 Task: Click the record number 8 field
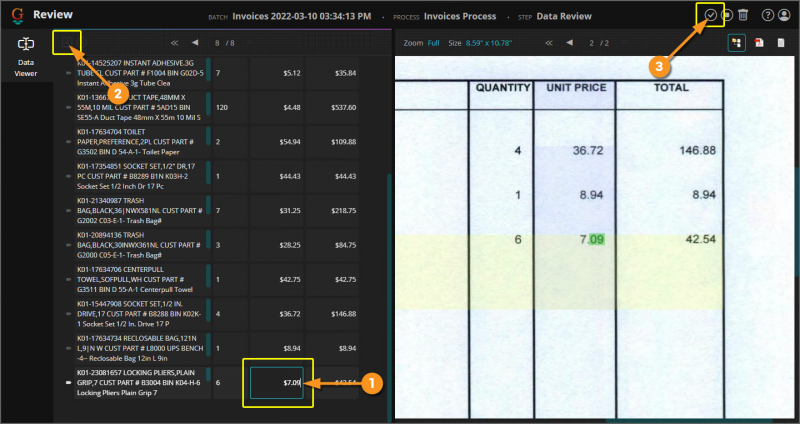pos(217,43)
